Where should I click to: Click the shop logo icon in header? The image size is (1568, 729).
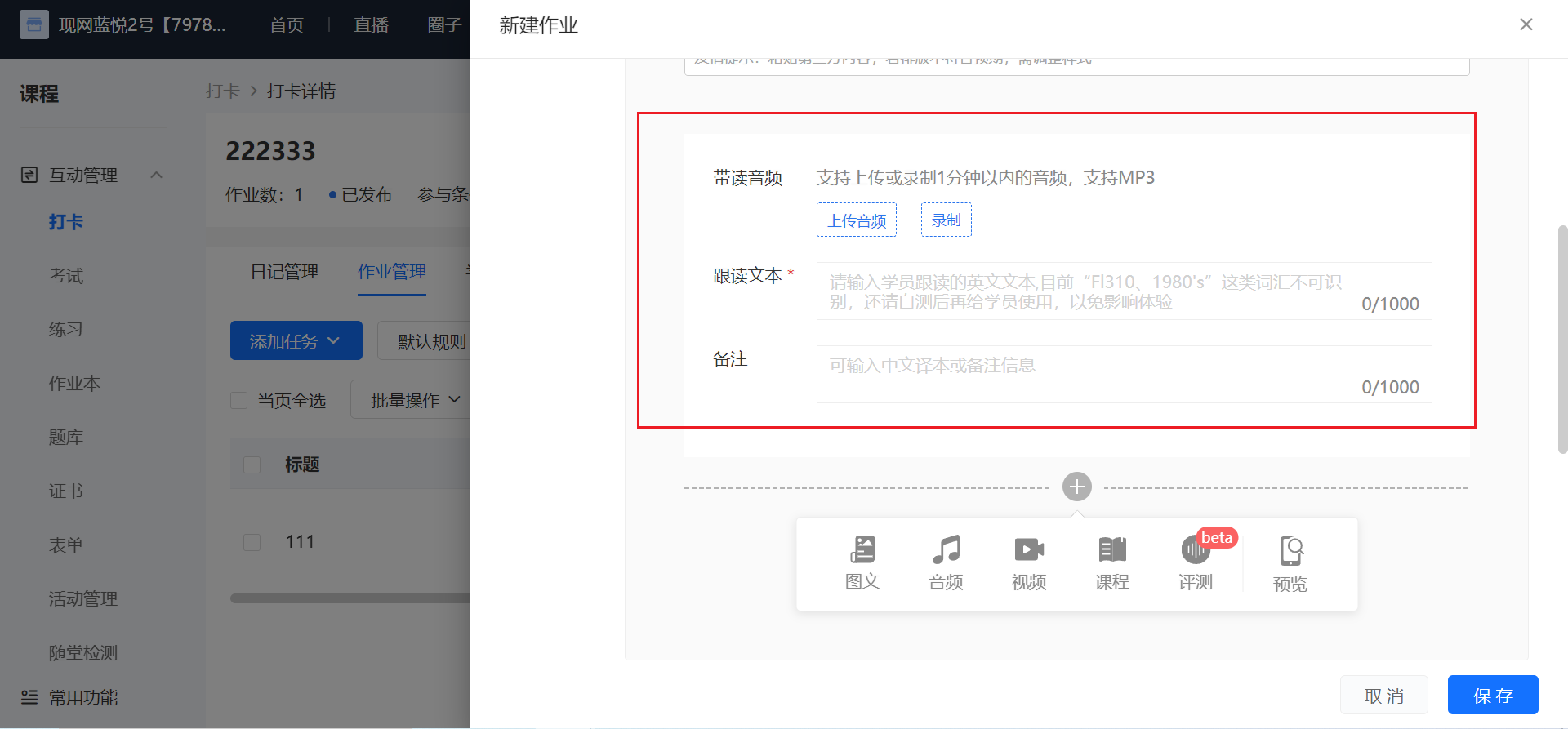tap(33, 24)
